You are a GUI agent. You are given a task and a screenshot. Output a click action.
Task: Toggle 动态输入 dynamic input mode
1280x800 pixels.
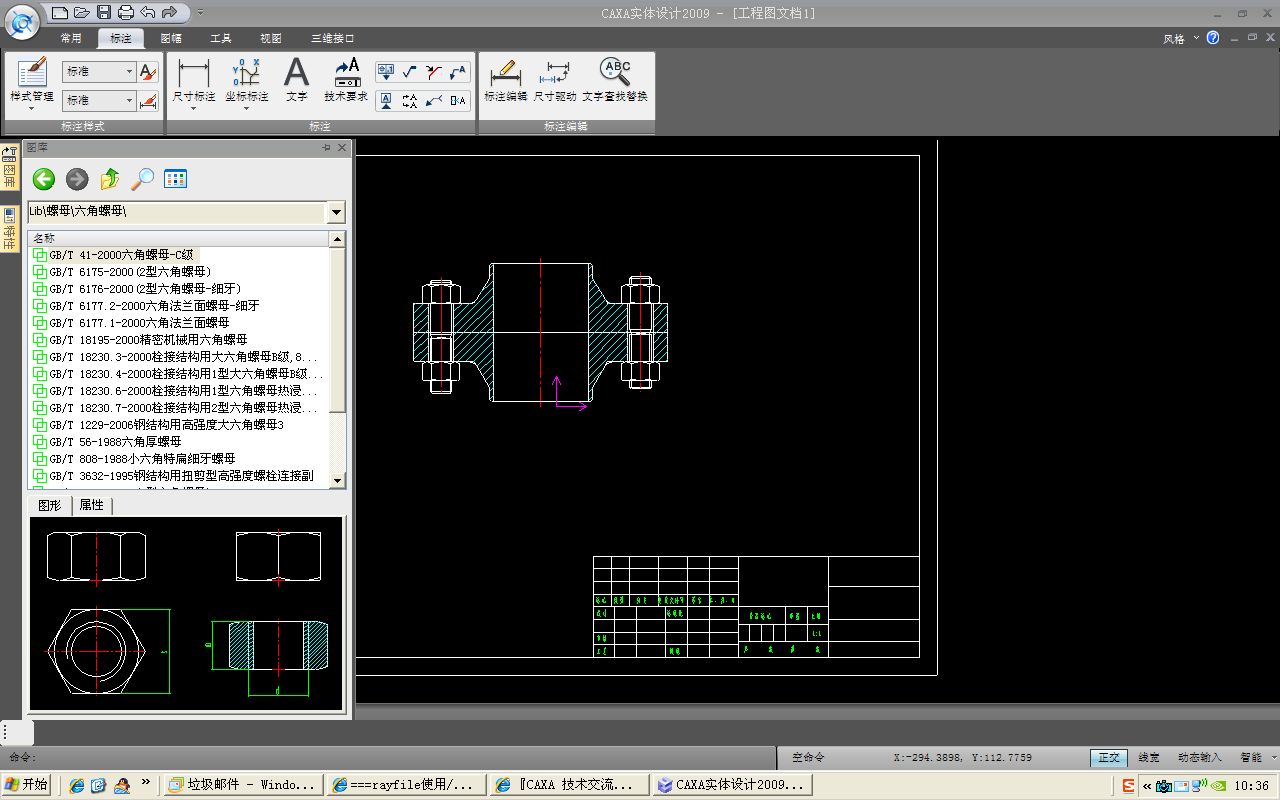pyautogui.click(x=1199, y=758)
